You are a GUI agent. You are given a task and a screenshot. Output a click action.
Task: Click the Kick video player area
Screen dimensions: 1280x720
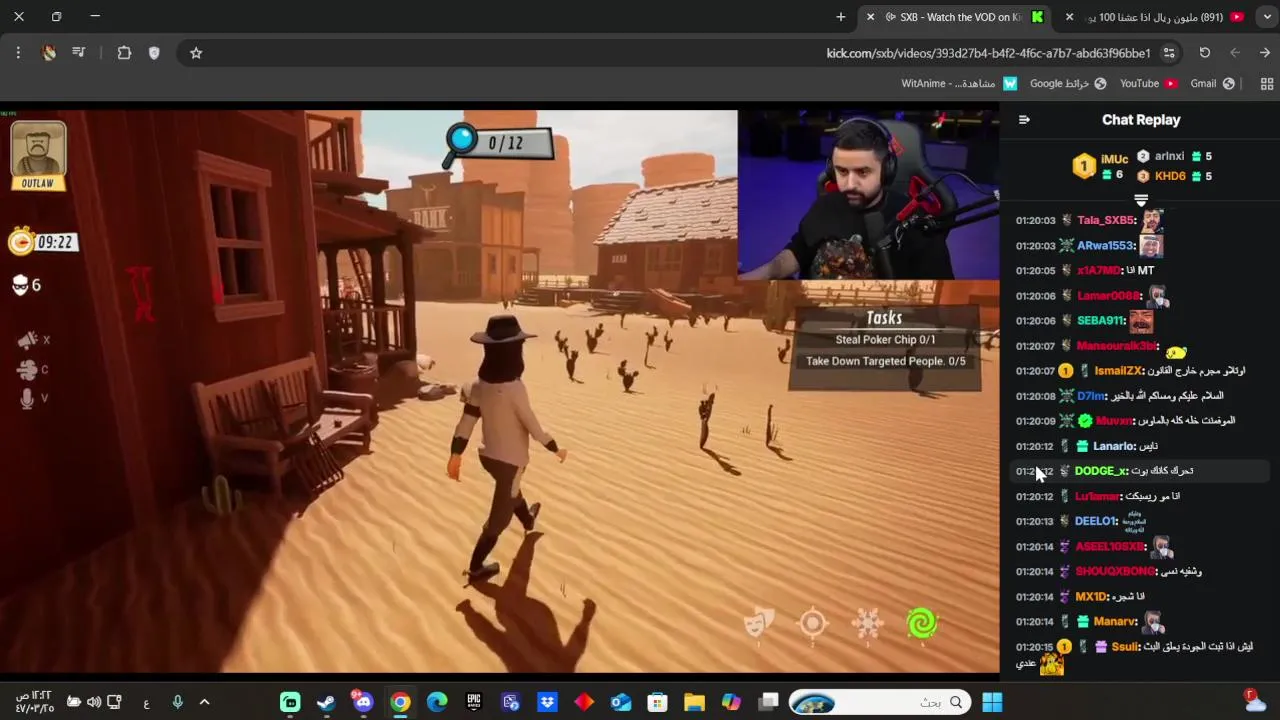500,390
